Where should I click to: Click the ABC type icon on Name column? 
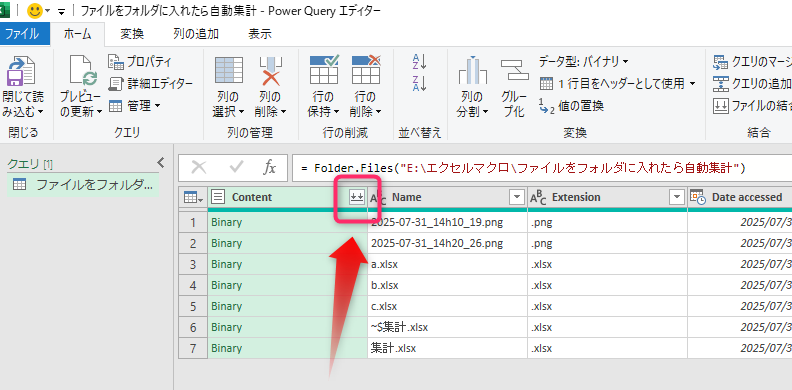pyautogui.click(x=379, y=198)
